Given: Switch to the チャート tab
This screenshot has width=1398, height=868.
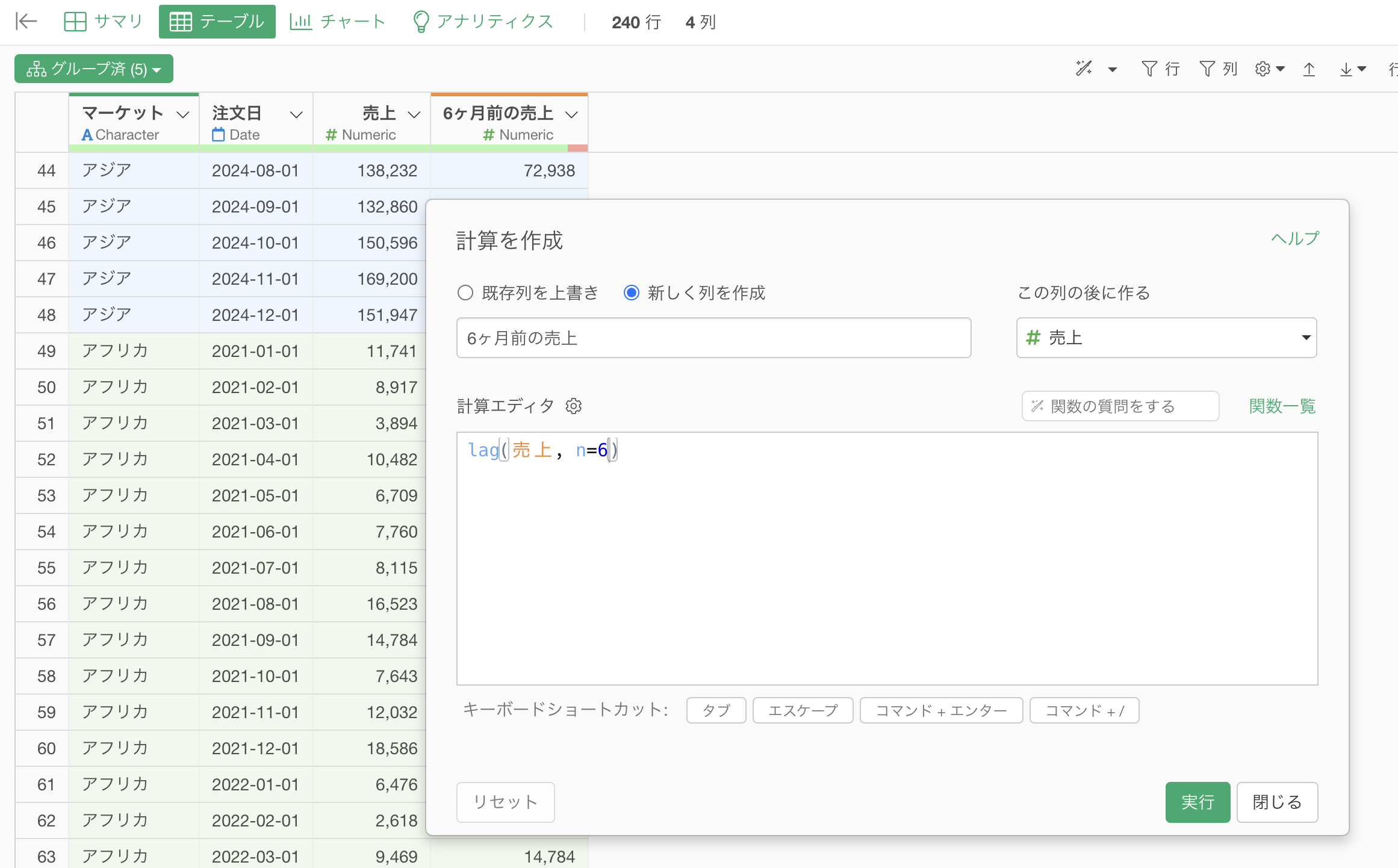Looking at the screenshot, I should tap(338, 22).
